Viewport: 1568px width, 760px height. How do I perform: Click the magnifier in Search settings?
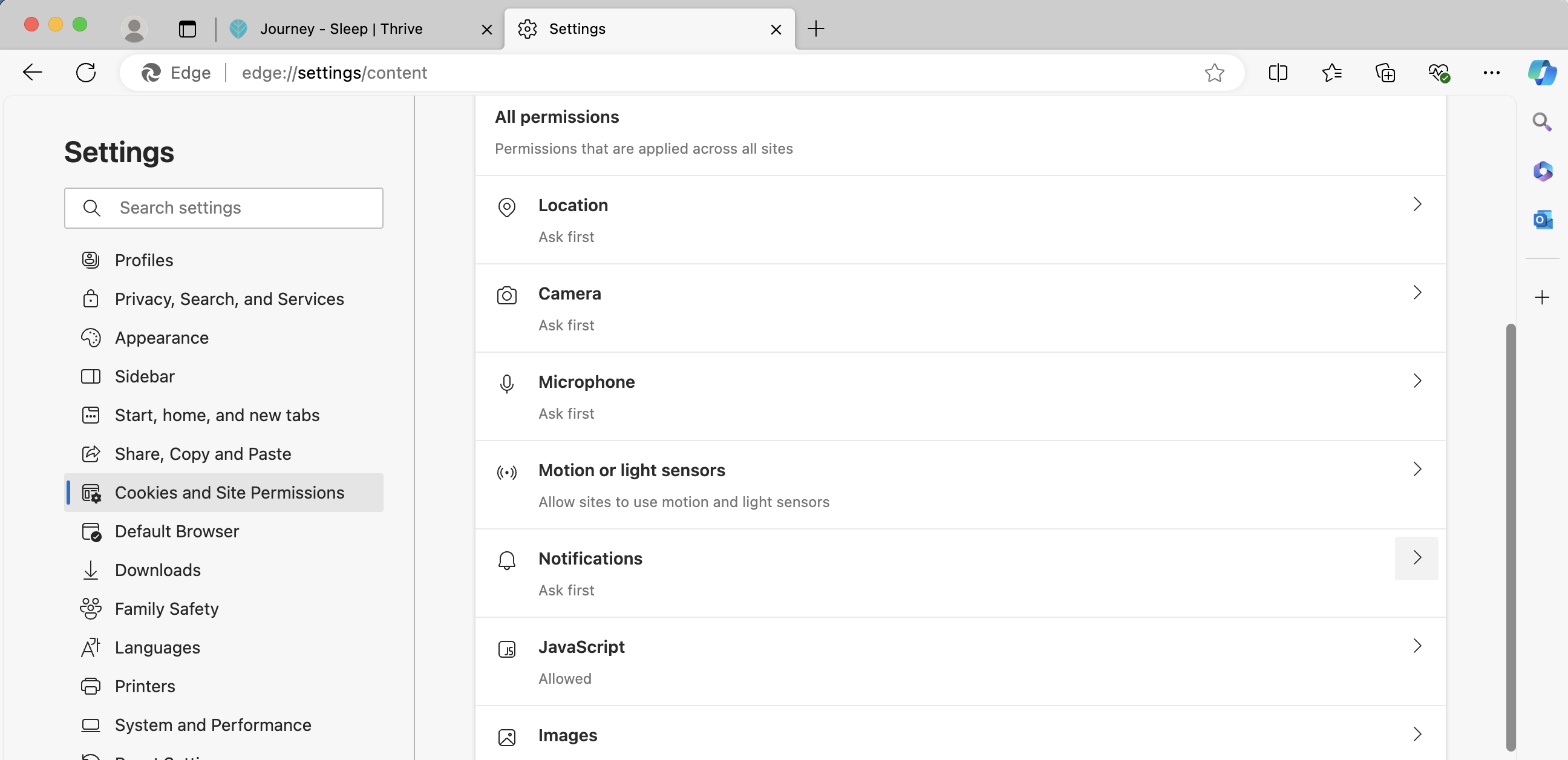click(91, 208)
